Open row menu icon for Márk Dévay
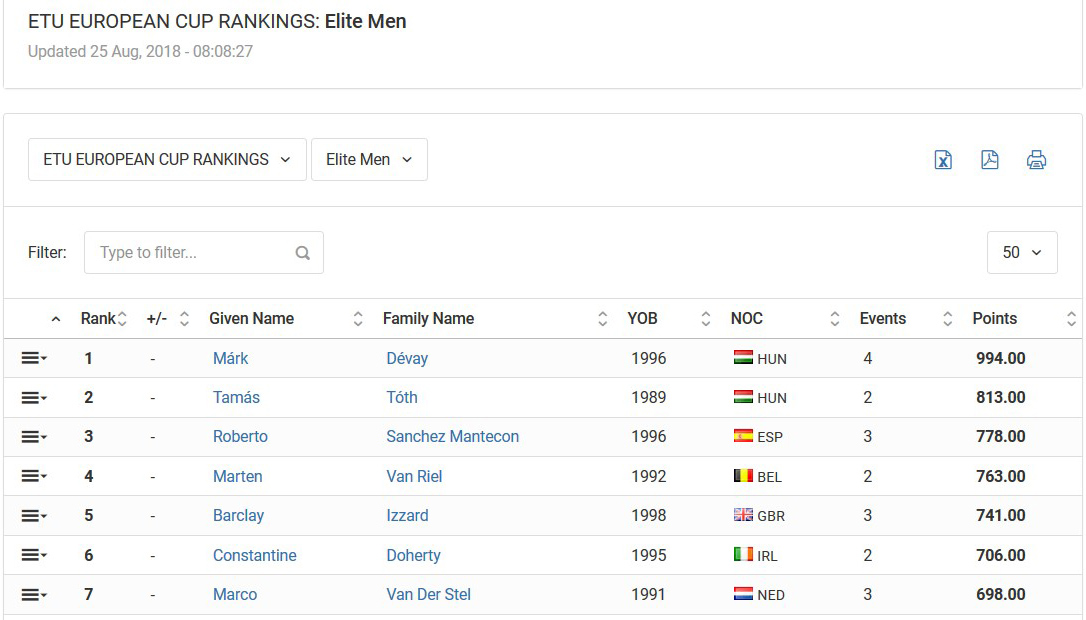1086x620 pixels. (x=33, y=358)
